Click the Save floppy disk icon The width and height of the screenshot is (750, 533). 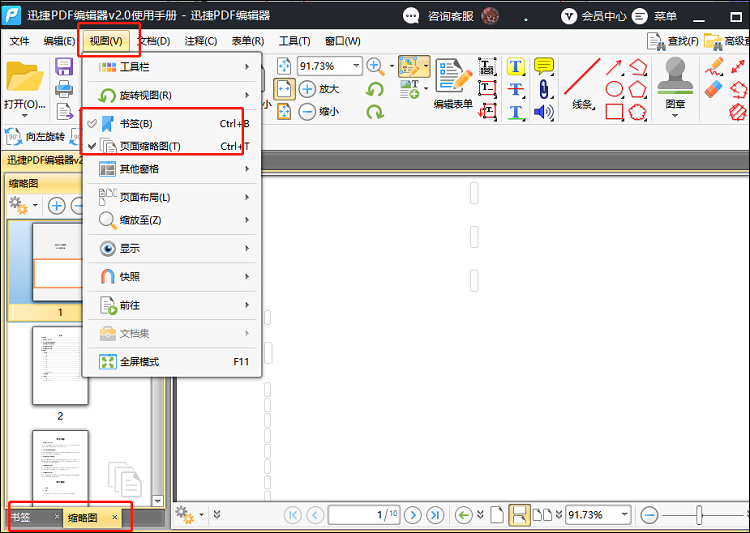[x=64, y=67]
